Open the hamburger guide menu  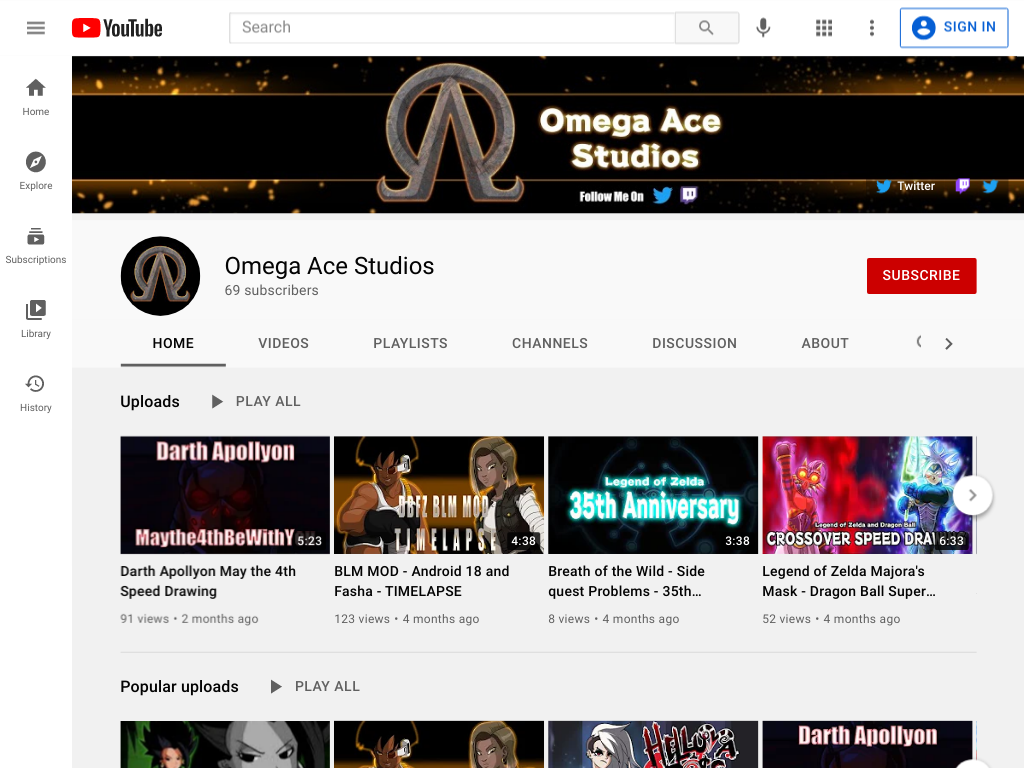36,27
